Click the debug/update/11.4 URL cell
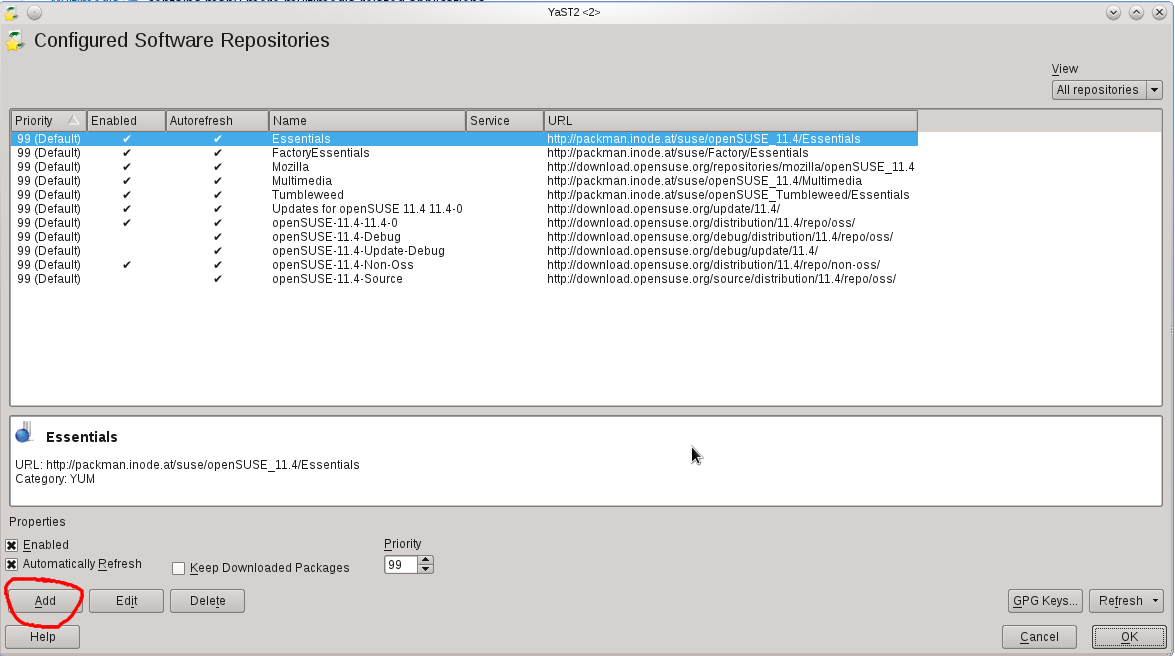1175x656 pixels. click(683, 250)
